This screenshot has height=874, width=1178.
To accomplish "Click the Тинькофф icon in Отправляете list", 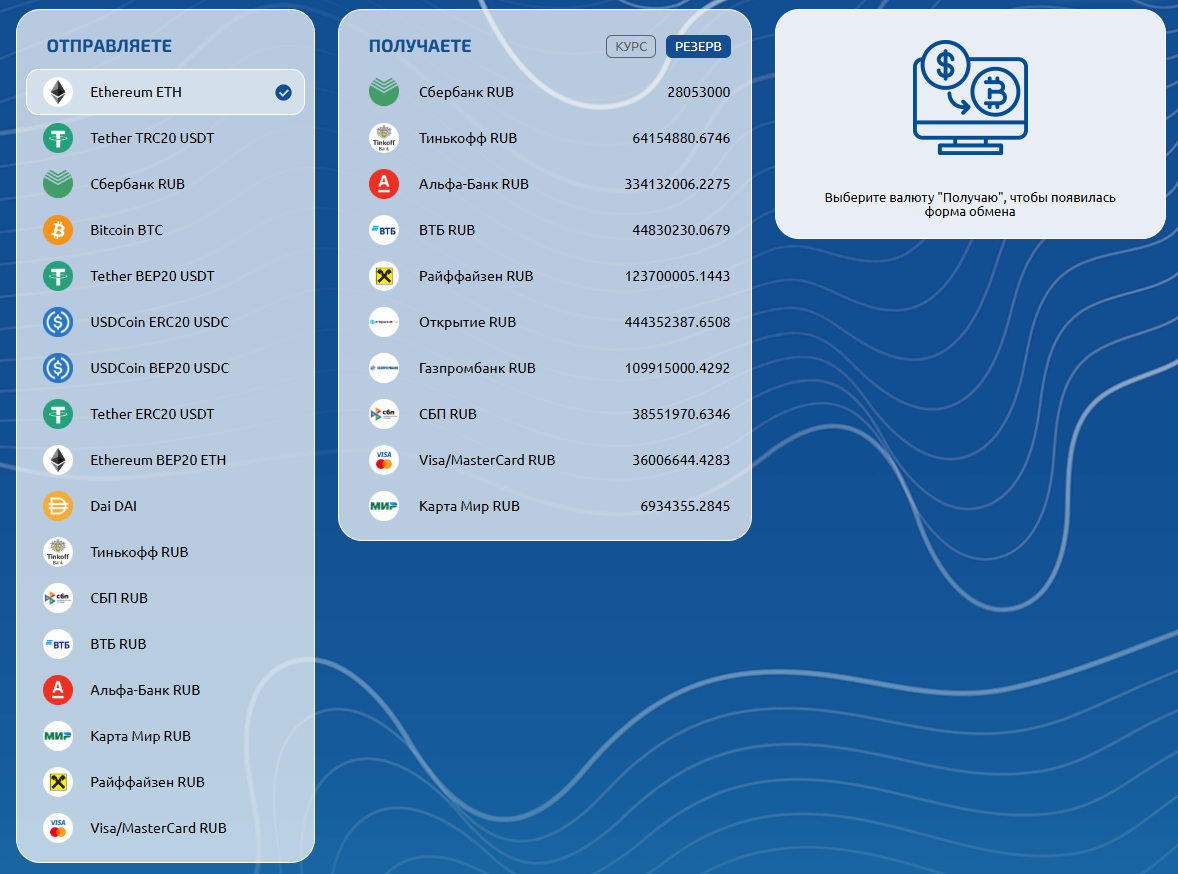I will [x=58, y=552].
